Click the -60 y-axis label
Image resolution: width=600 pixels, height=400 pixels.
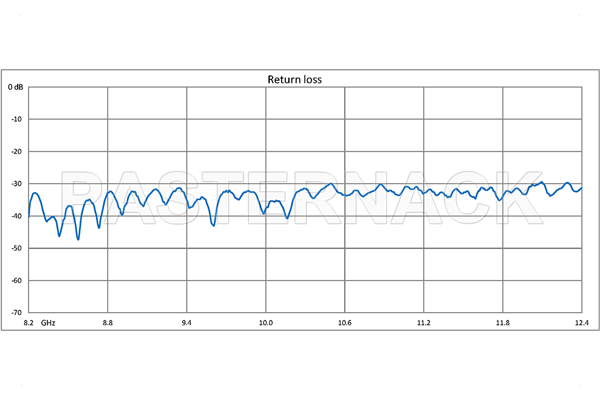pyautogui.click(x=16, y=280)
